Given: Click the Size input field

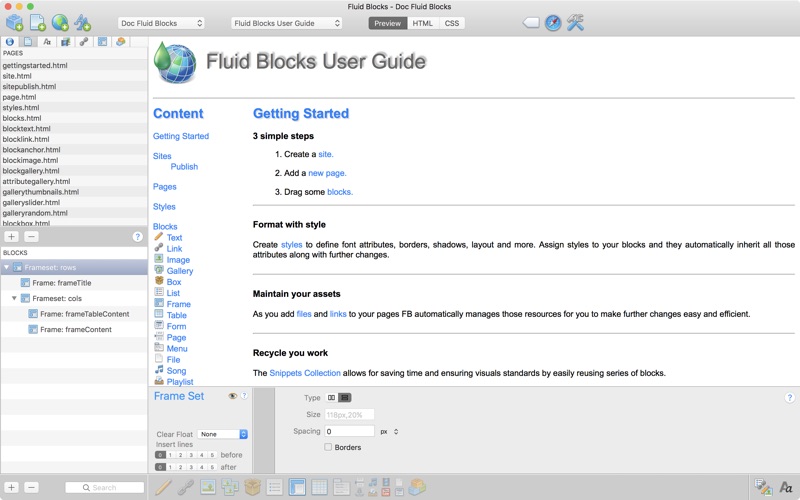Looking at the screenshot, I should [x=349, y=415].
